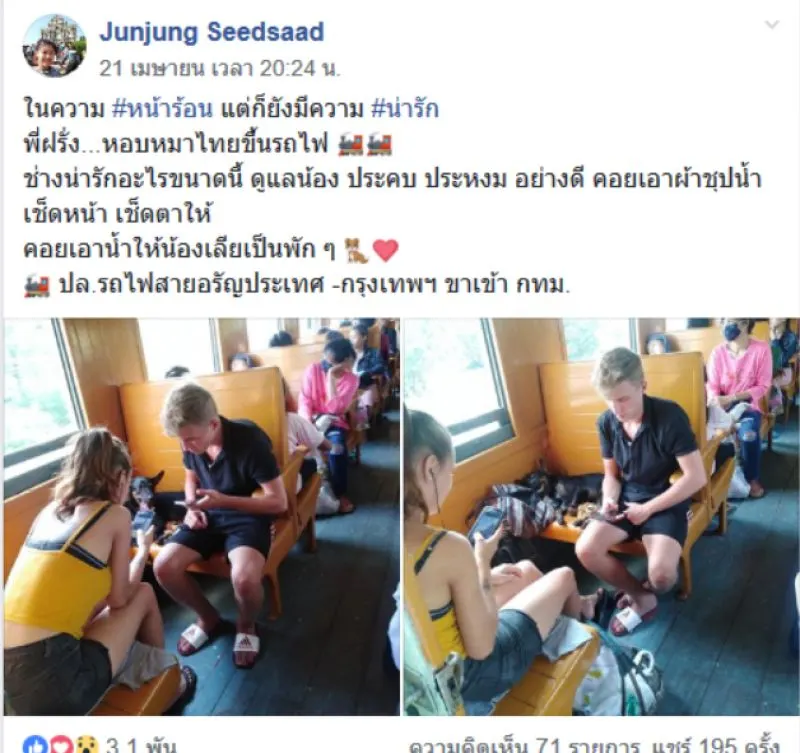Open the left train photo

[202, 516]
